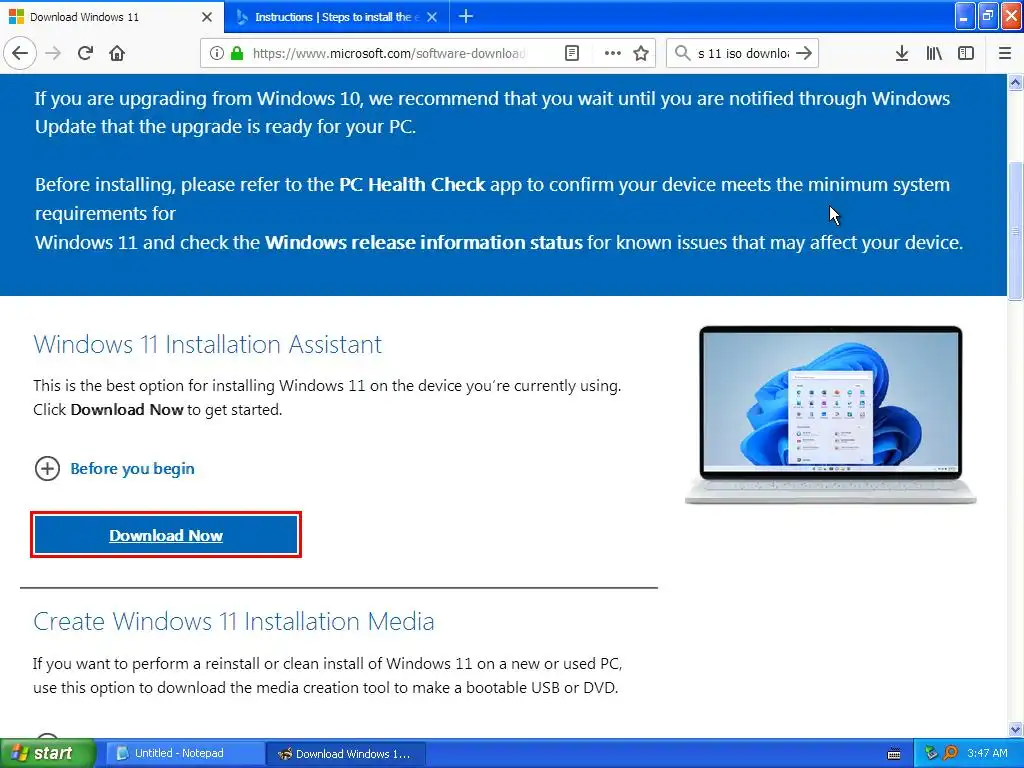Click the 3:47 AM system clock
This screenshot has width=1024, height=768.
pyautogui.click(x=987, y=753)
